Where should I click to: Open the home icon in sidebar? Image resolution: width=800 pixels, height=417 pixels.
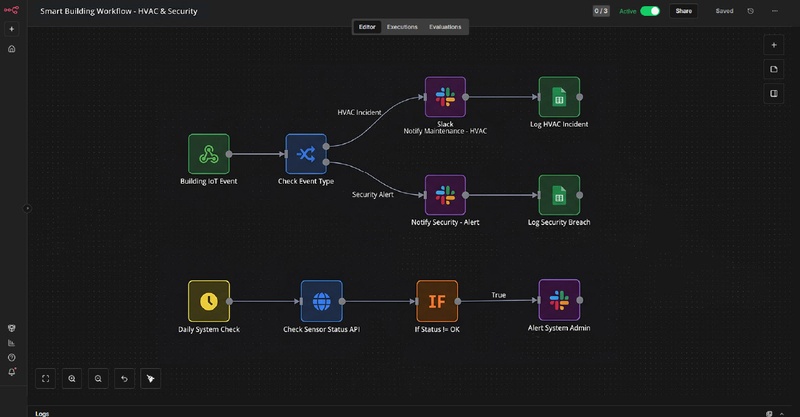12,49
